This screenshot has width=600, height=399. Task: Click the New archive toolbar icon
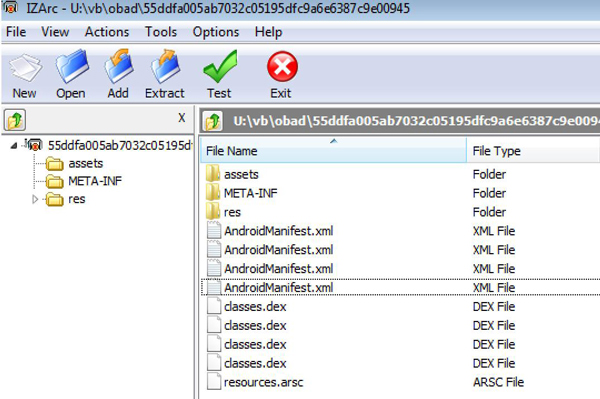[x=25, y=68]
